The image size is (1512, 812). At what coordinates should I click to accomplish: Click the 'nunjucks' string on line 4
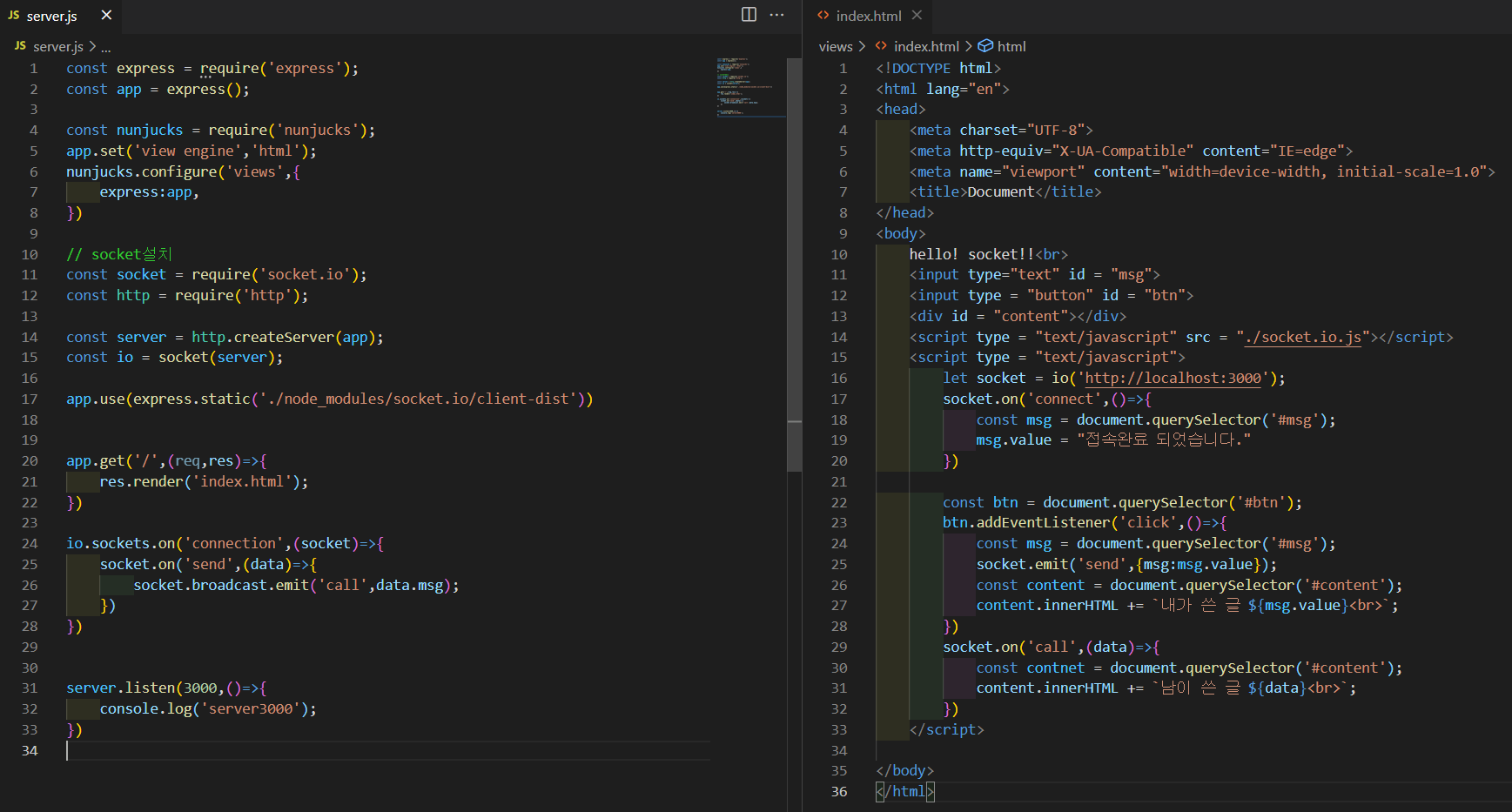[318, 130]
